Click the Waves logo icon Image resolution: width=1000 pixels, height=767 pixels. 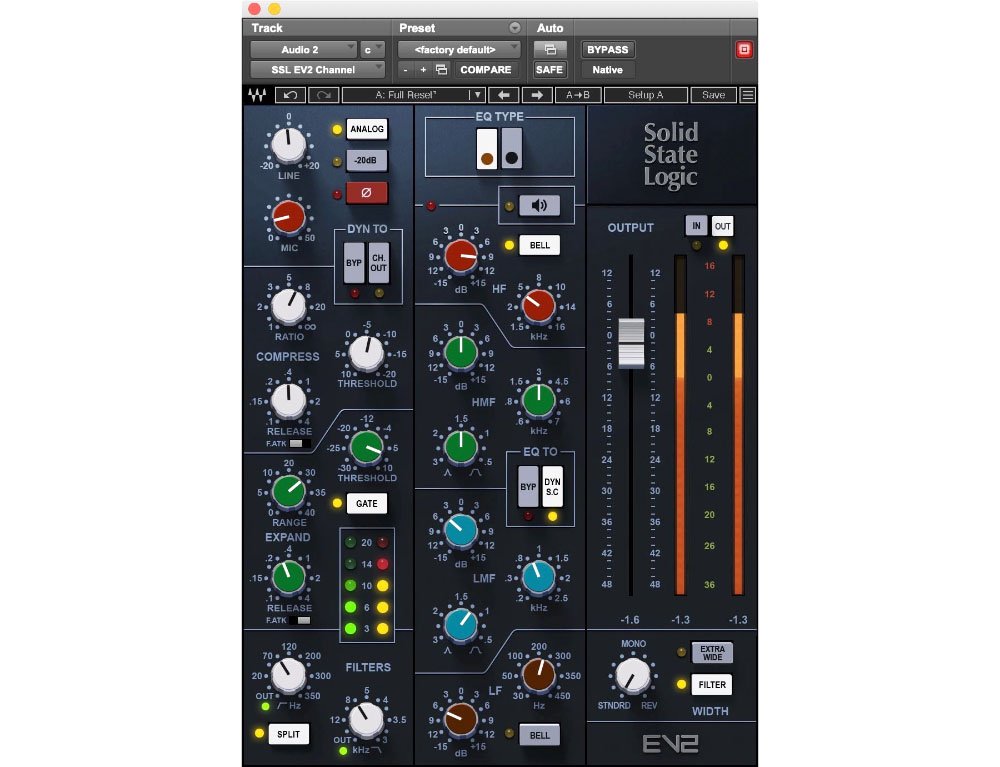click(257, 95)
